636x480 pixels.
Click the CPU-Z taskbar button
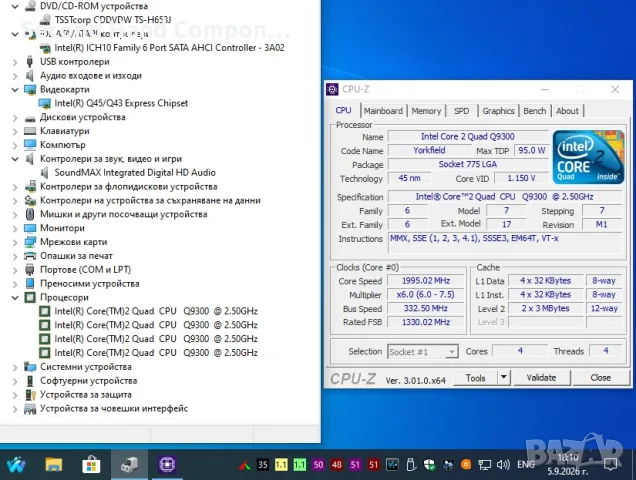pos(167,465)
